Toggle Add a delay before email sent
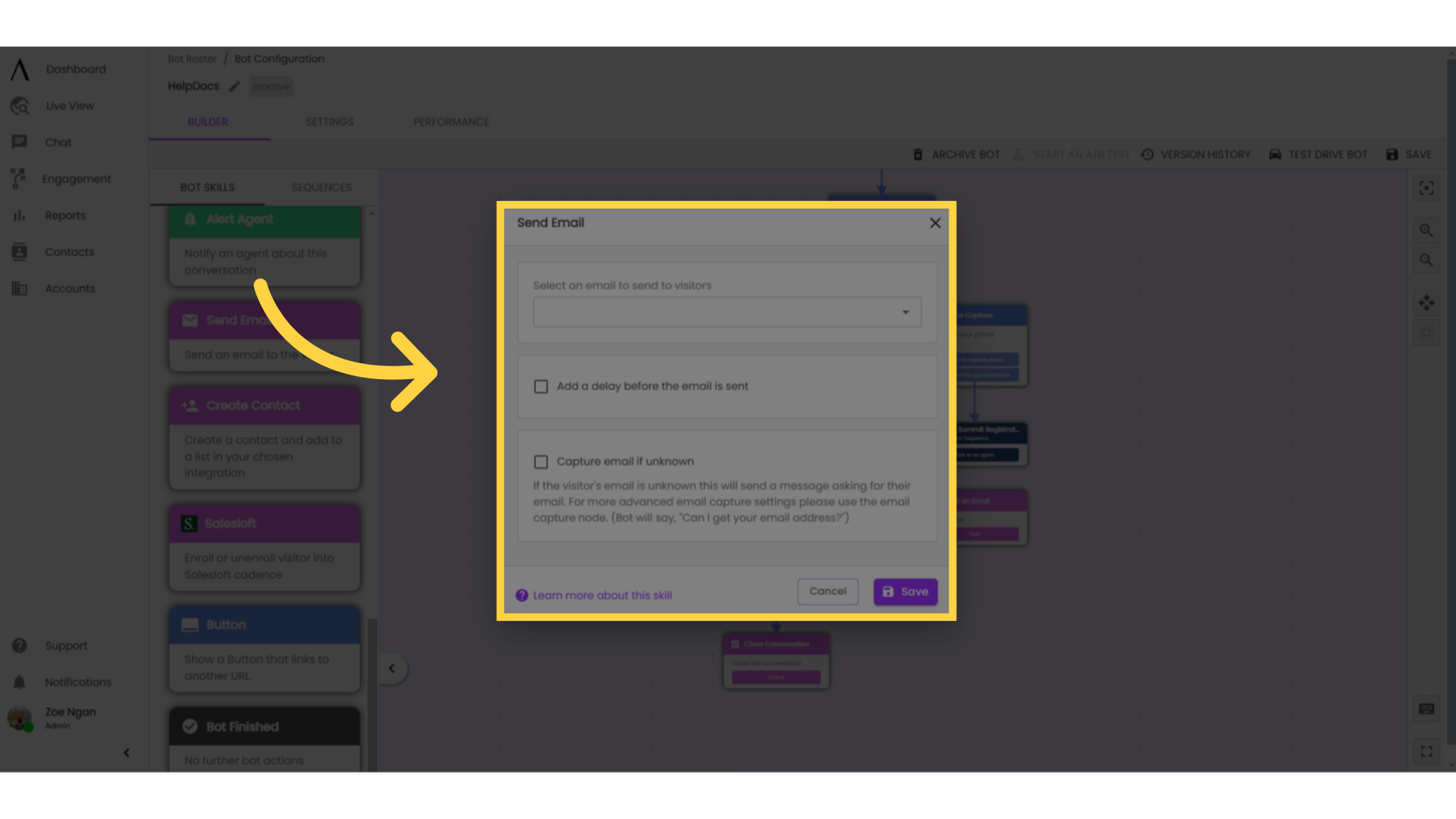 (x=541, y=386)
